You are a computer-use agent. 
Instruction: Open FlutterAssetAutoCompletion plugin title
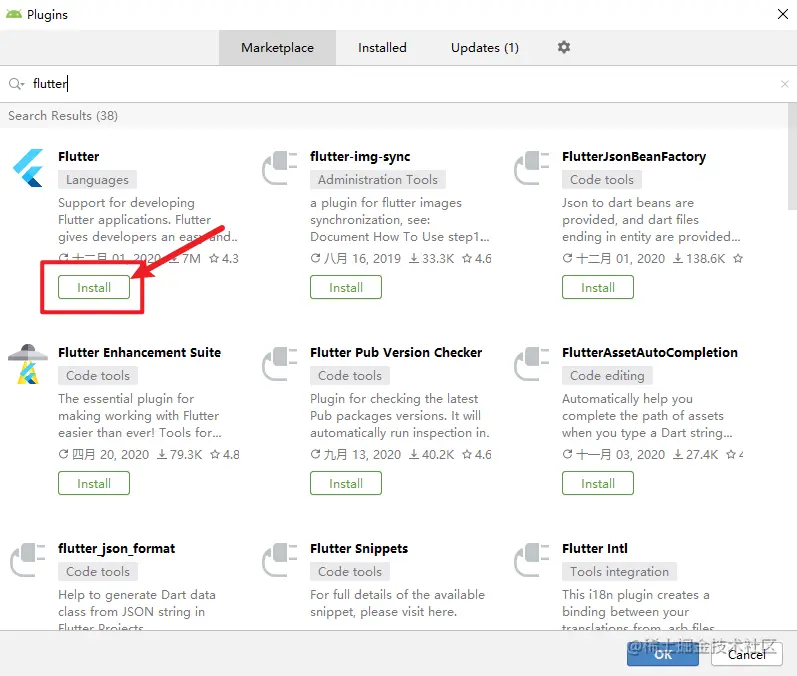point(650,353)
